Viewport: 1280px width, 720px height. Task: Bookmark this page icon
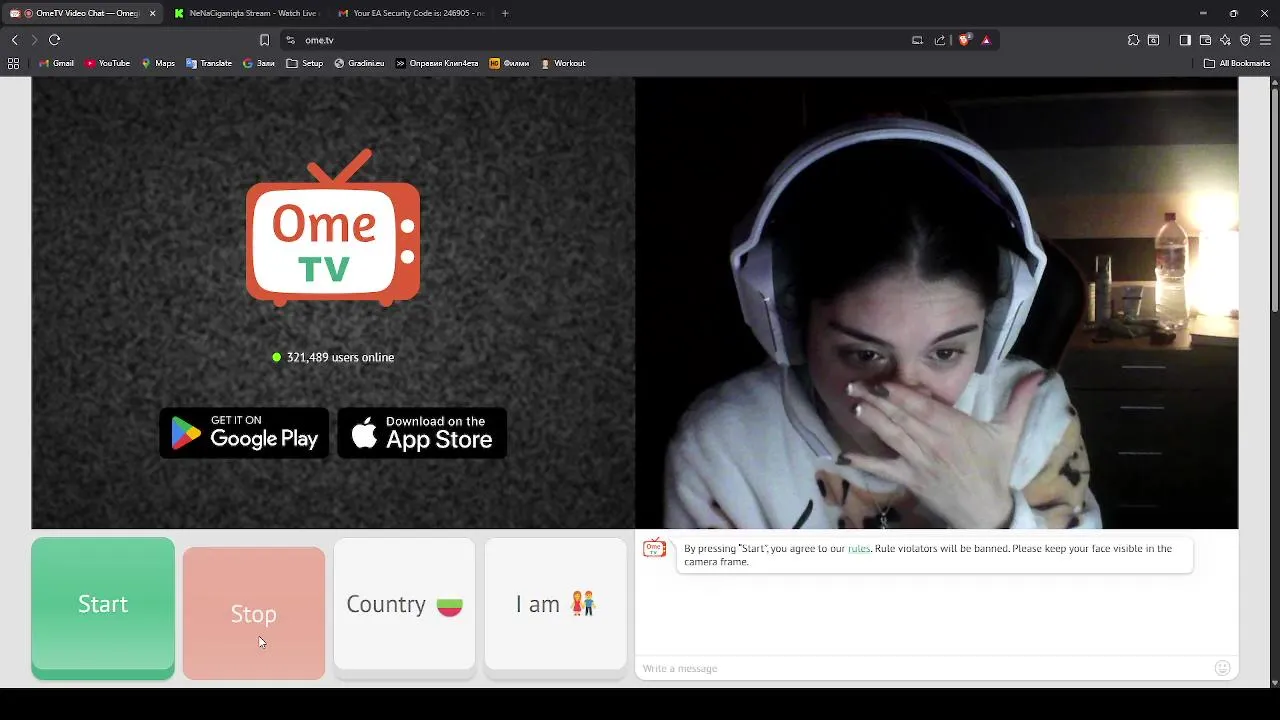264,40
